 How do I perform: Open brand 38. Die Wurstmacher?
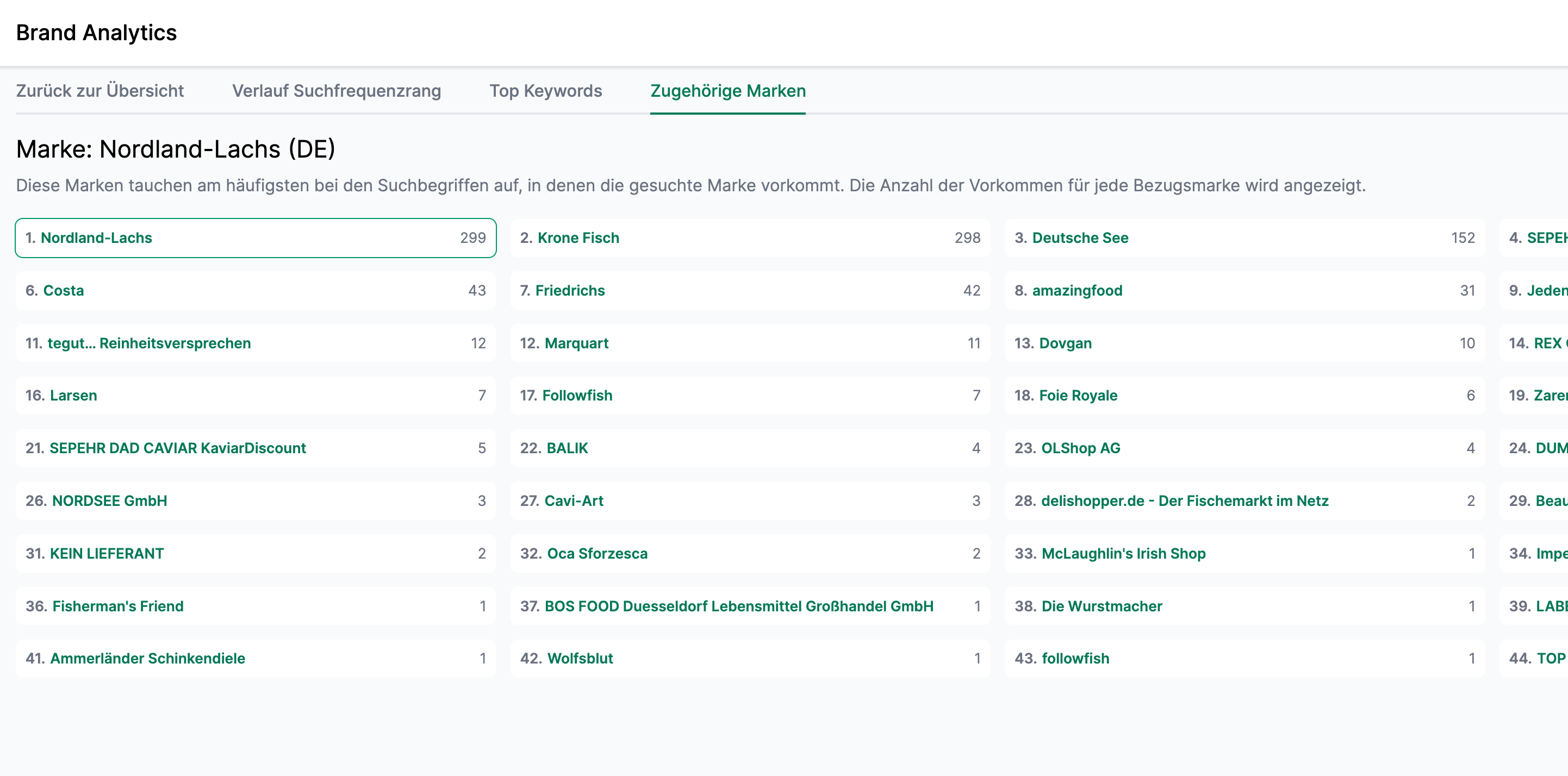tap(1244, 606)
